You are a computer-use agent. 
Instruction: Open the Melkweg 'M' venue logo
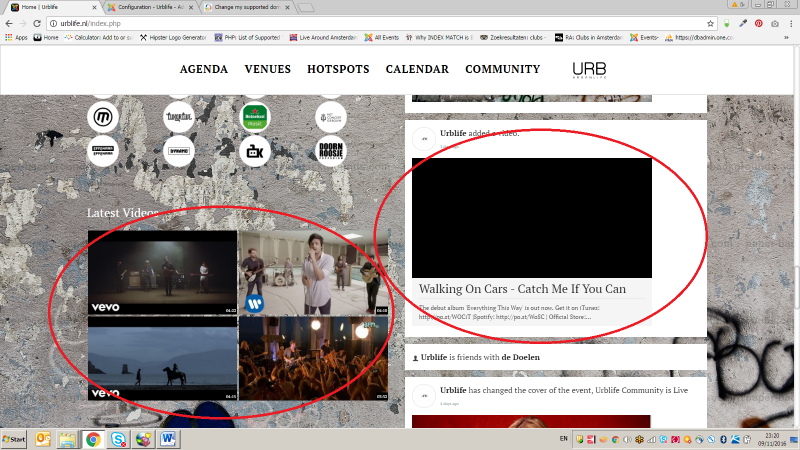pyautogui.click(x=103, y=117)
